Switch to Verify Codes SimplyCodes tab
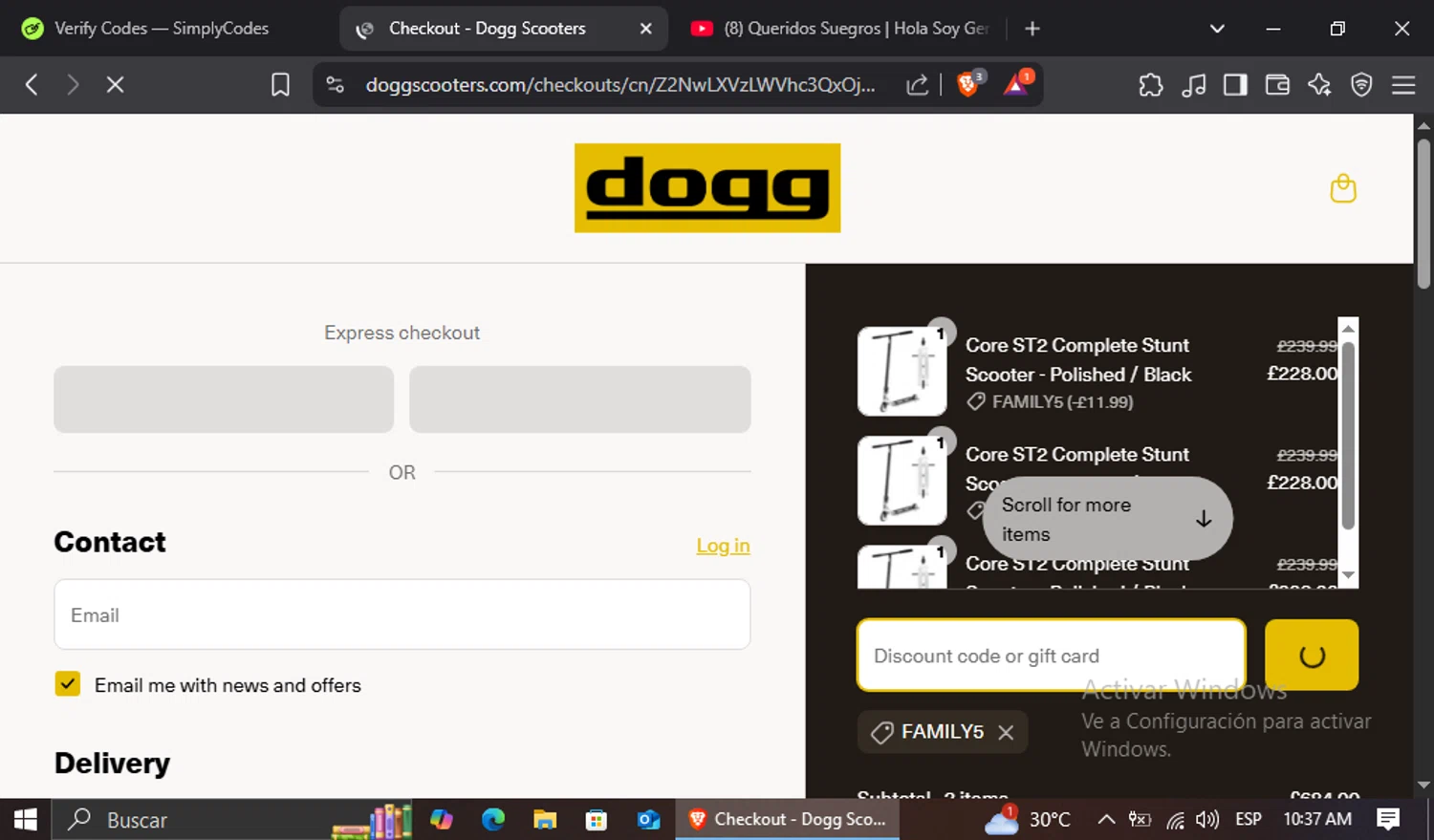The image size is (1434, 840). (x=161, y=29)
